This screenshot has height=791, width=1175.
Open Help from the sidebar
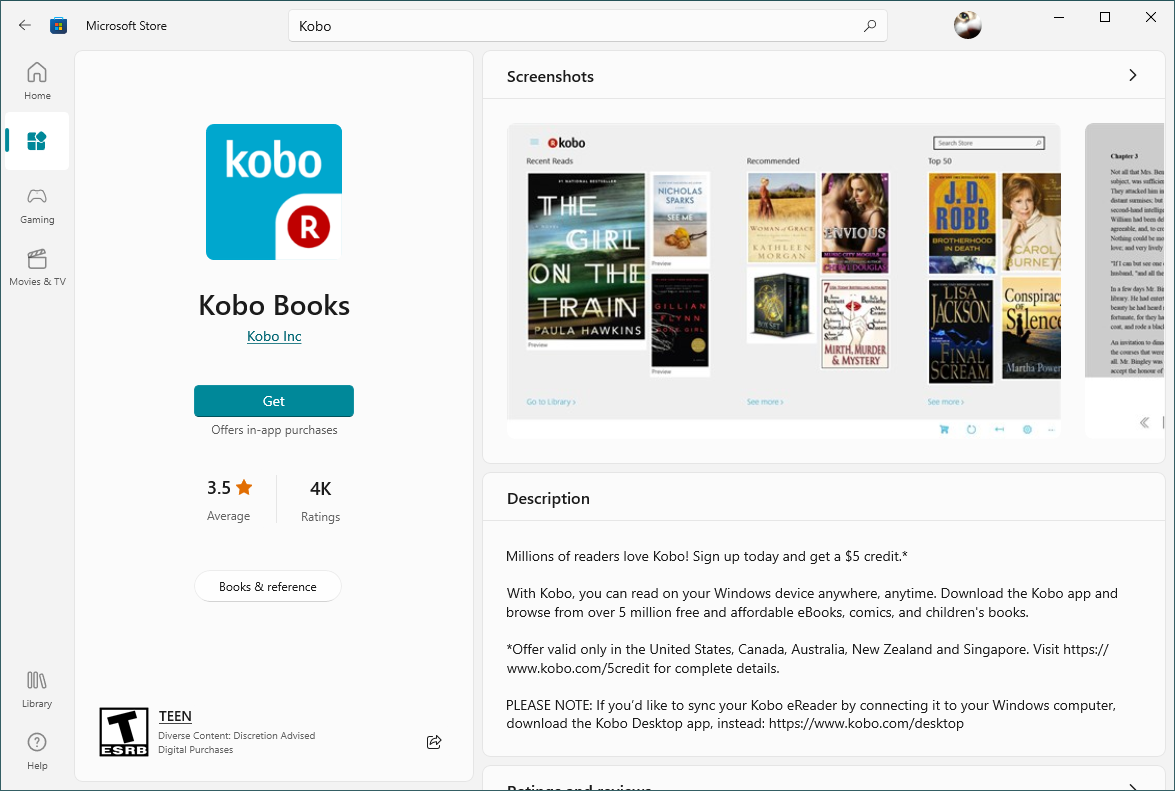(x=37, y=751)
